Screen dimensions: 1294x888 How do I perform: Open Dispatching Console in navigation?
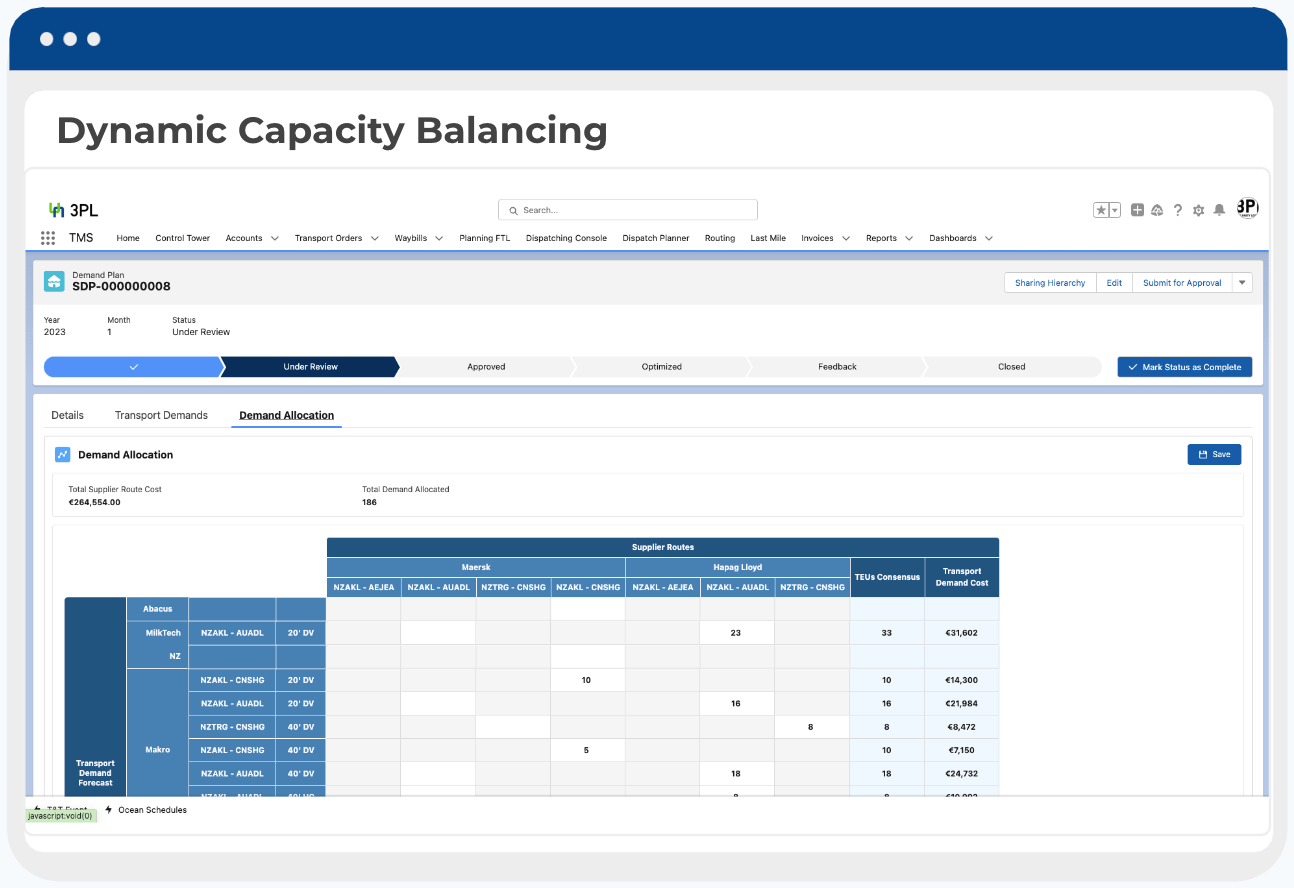point(566,238)
